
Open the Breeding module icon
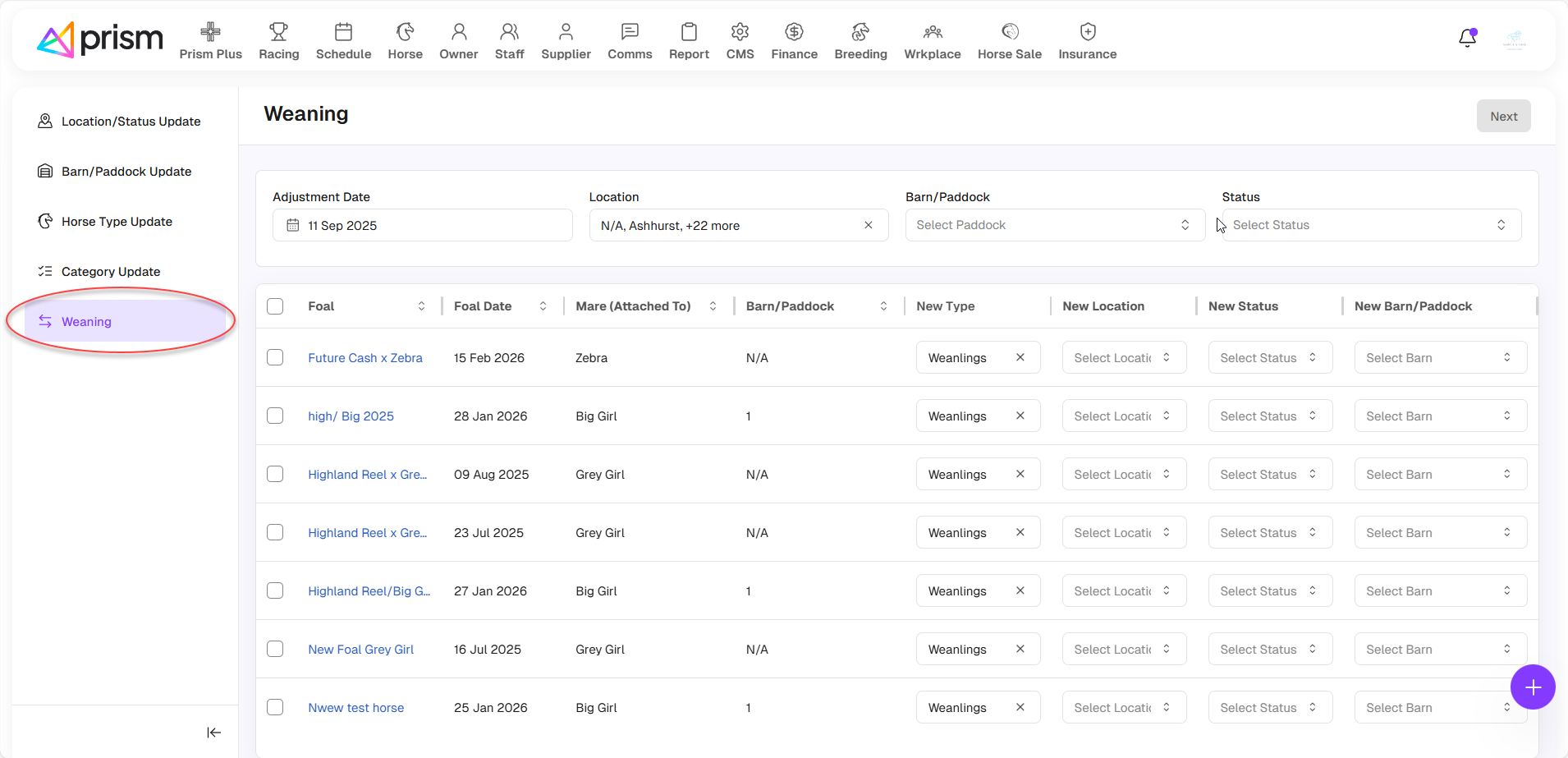click(x=860, y=32)
